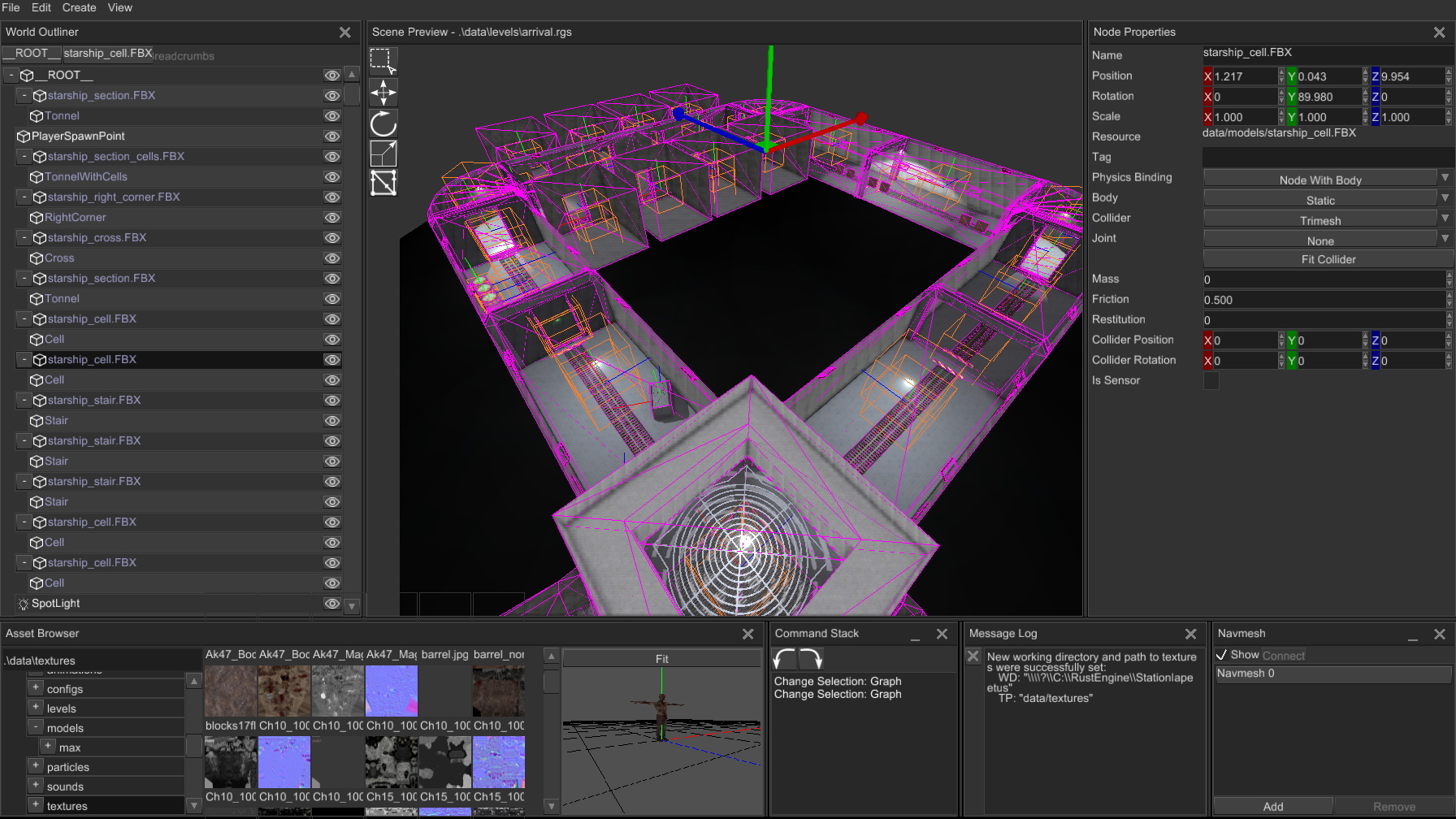Collapse the starship_cross.FBX tree node
1456x819 pixels.
click(23, 237)
